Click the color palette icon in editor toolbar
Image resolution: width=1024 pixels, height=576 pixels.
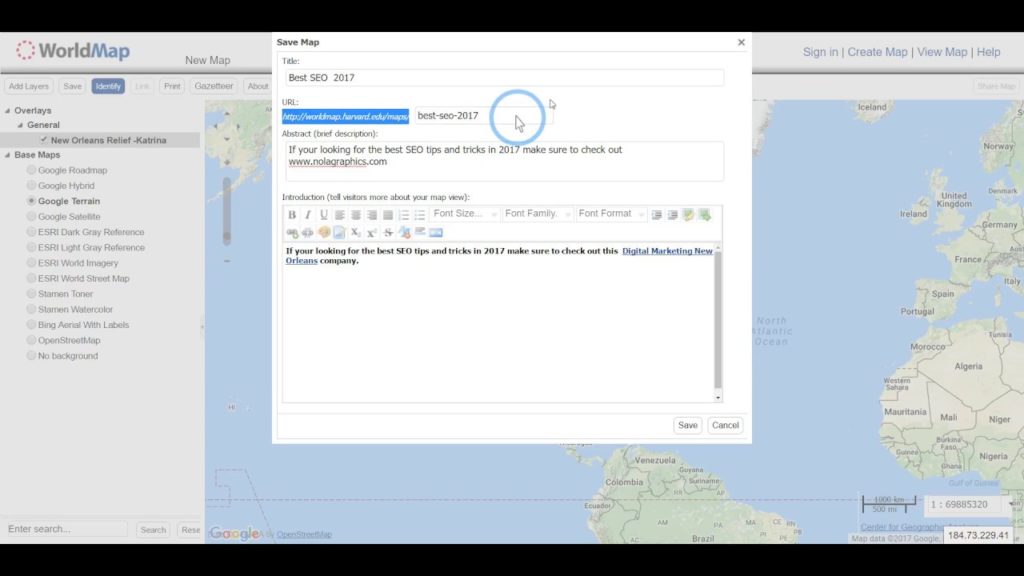324,232
